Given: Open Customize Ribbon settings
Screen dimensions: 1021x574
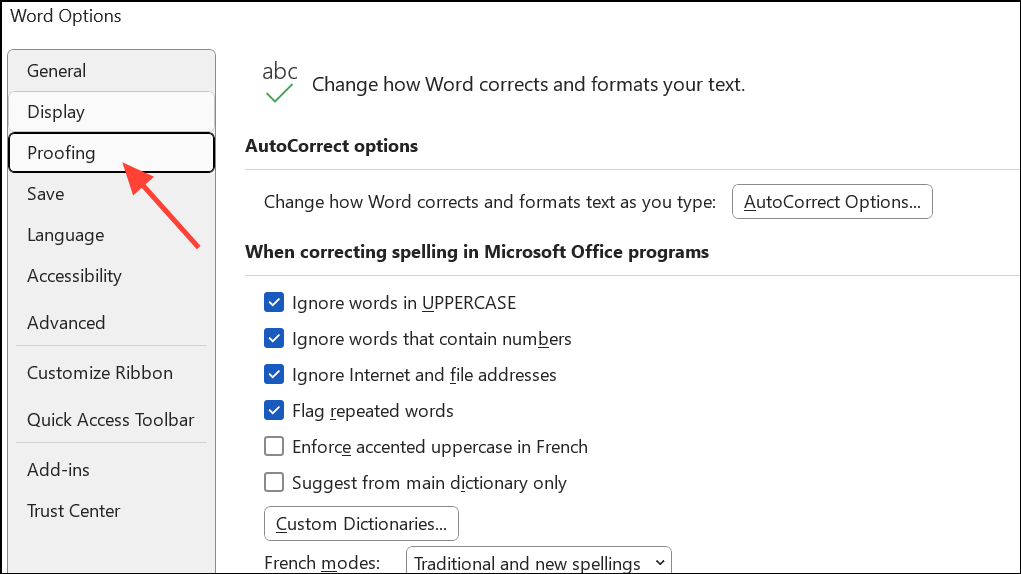Looking at the screenshot, I should tap(100, 373).
